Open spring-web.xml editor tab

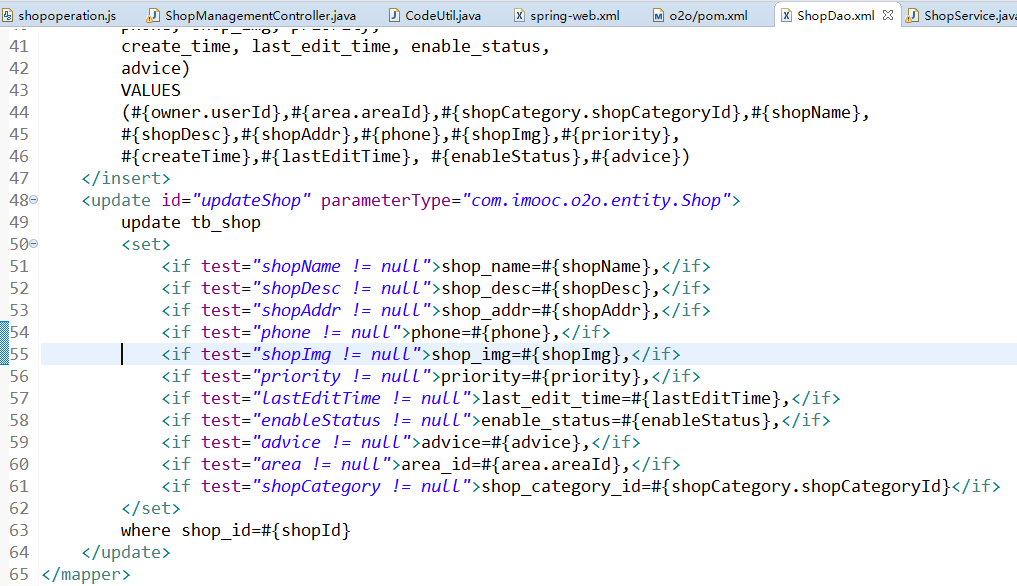[x=567, y=15]
